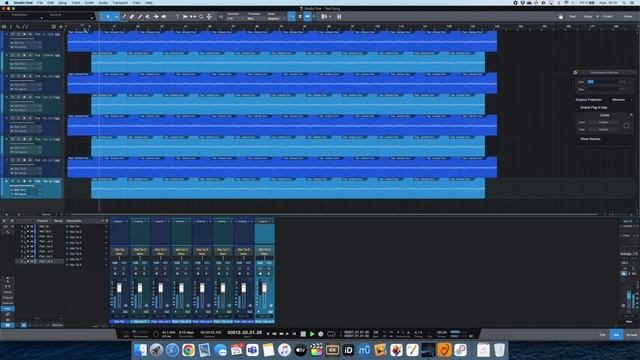
Task: Open Google Chrome from the Dock
Action: tap(188, 350)
